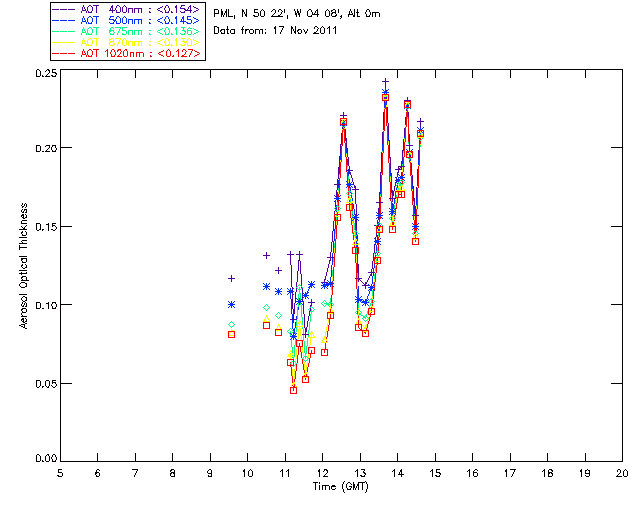640x512 pixels.
Task: Select the AOT 675nm legend entry
Action: coord(126,31)
